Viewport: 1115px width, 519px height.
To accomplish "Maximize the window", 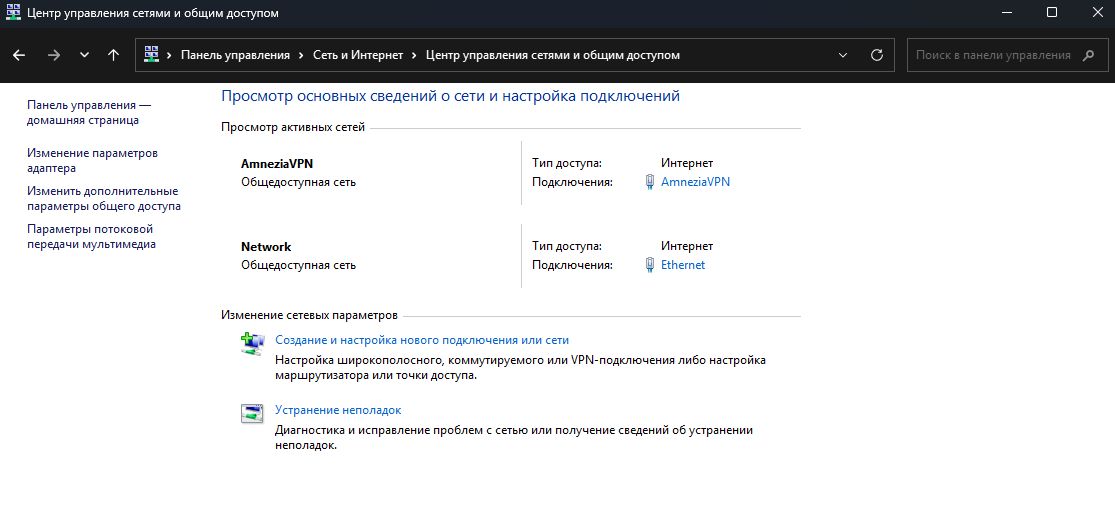I will [x=1052, y=12].
